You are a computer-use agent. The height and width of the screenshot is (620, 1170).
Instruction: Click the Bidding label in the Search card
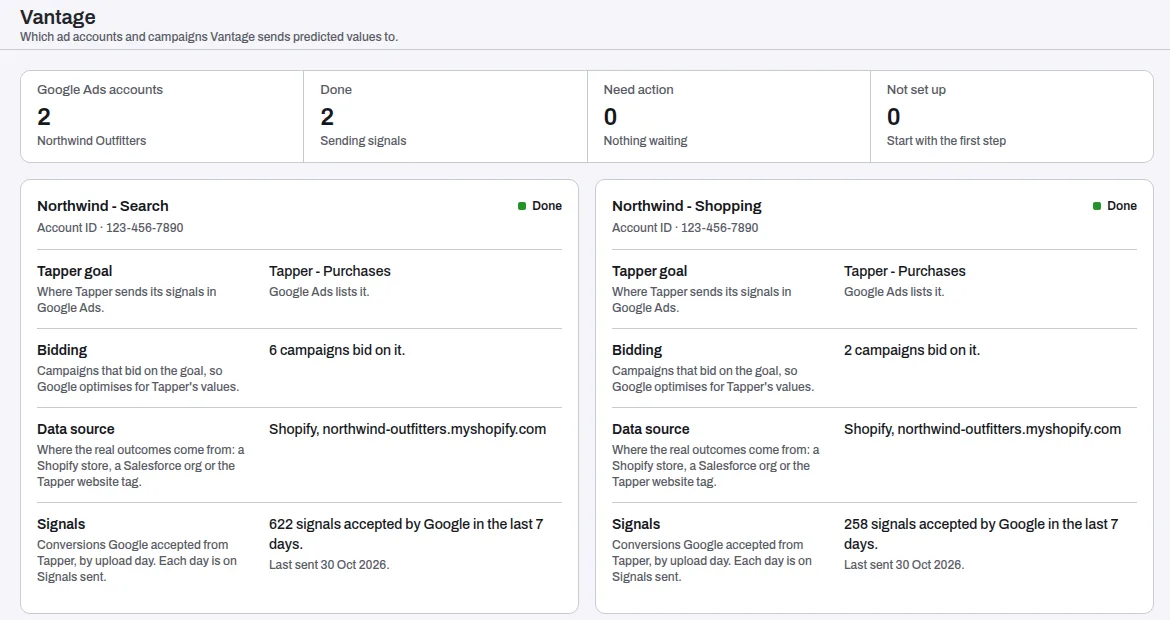[62, 350]
